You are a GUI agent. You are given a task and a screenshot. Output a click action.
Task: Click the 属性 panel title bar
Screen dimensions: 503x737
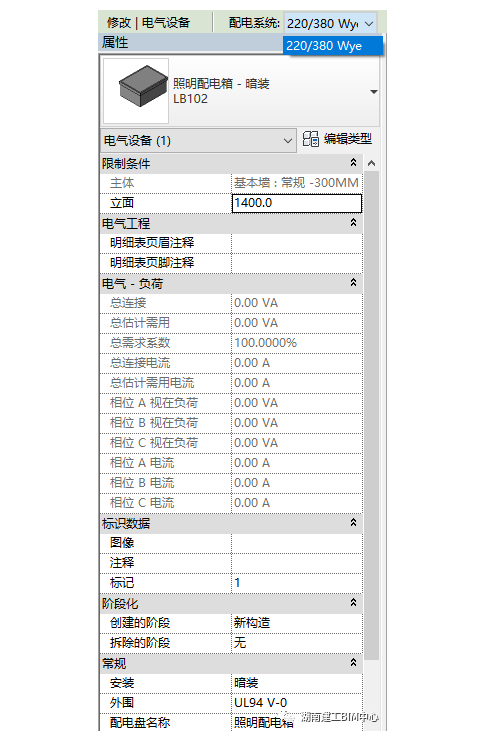pyautogui.click(x=190, y=43)
